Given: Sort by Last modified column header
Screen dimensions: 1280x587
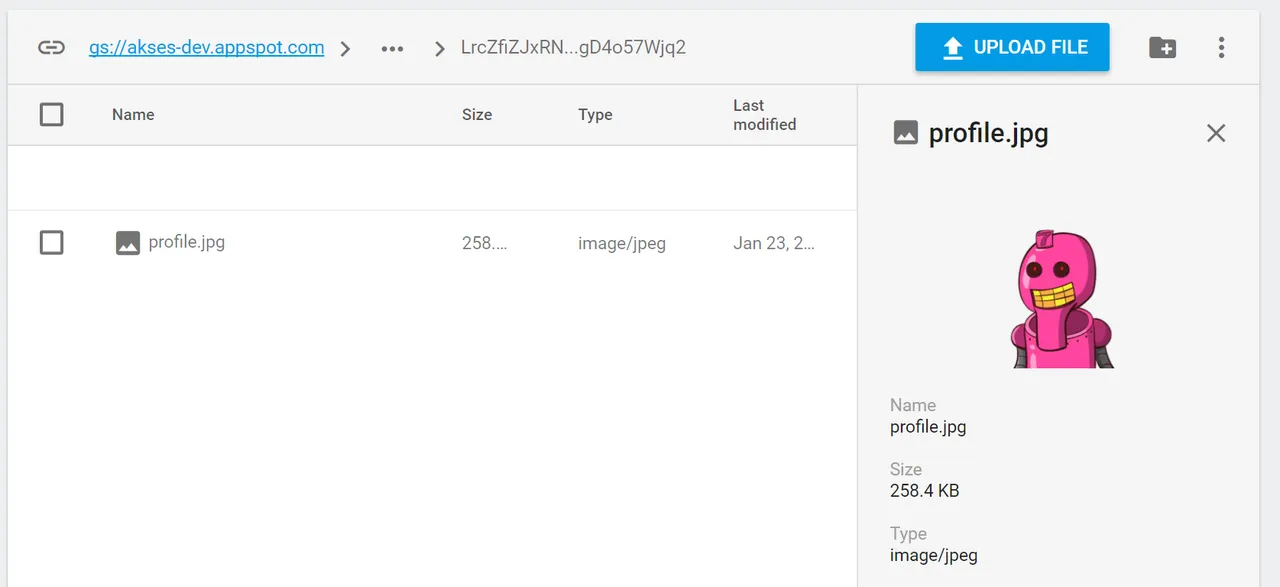Looking at the screenshot, I should click(765, 114).
